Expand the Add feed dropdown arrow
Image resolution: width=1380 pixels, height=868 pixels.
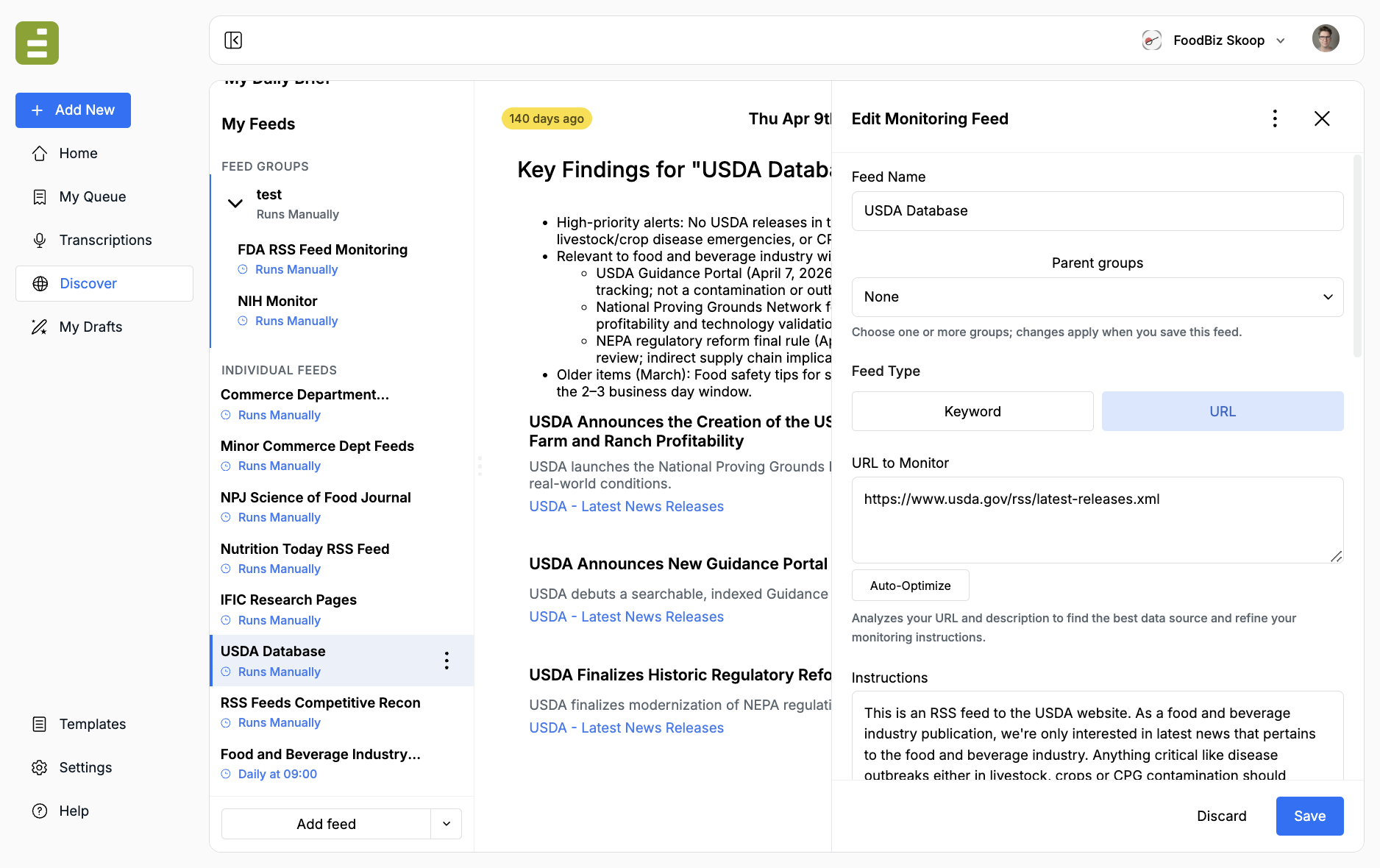[447, 824]
